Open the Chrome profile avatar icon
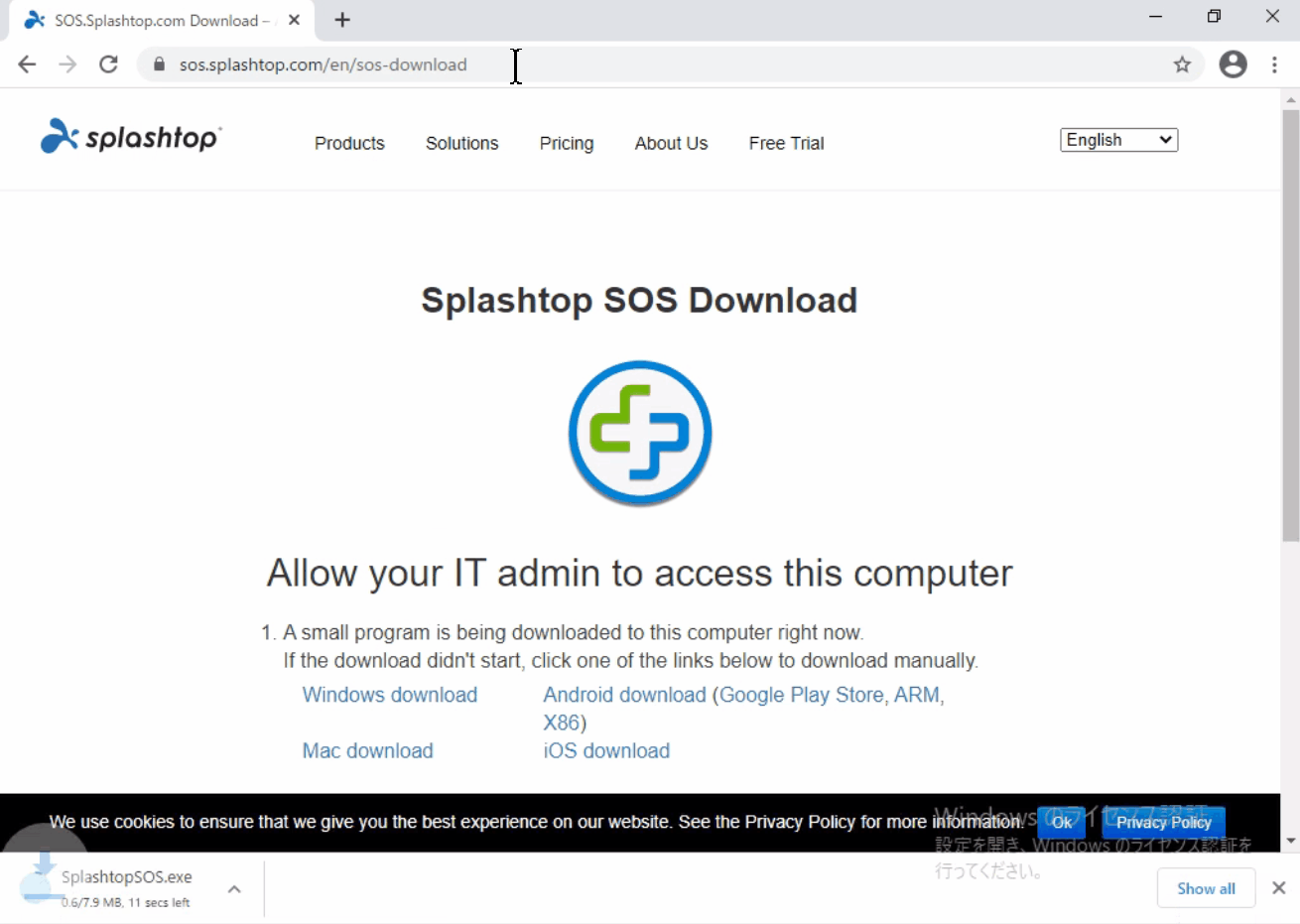 coord(1234,65)
